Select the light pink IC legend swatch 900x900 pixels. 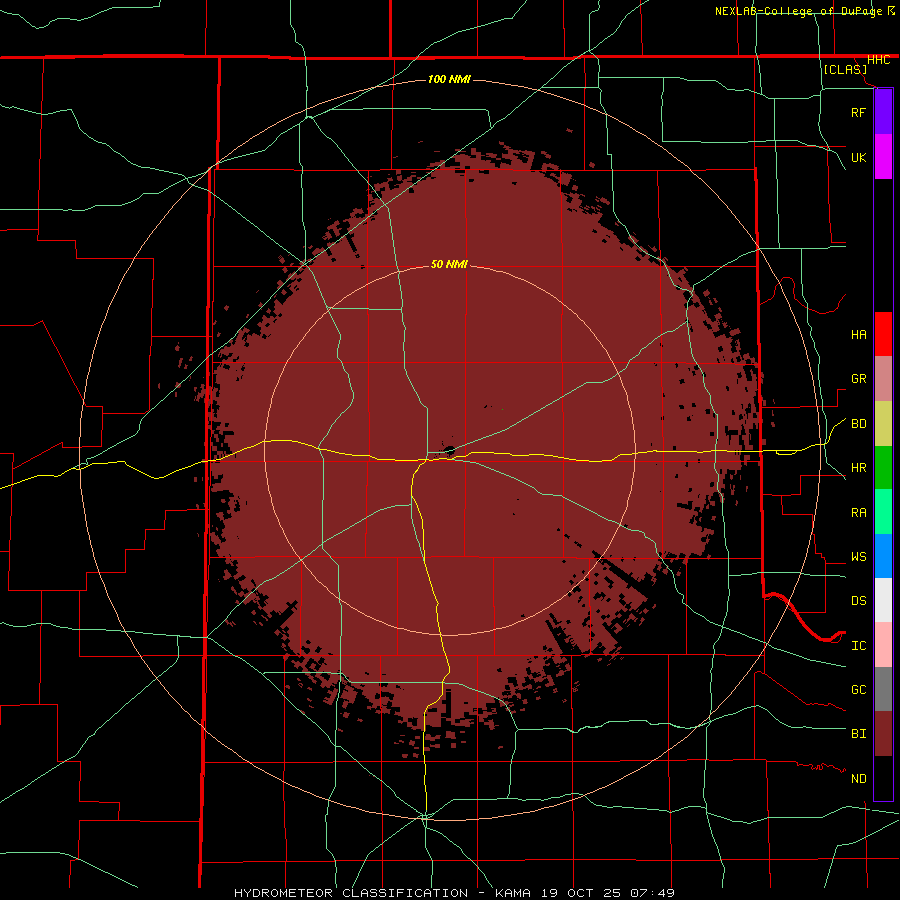[883, 645]
